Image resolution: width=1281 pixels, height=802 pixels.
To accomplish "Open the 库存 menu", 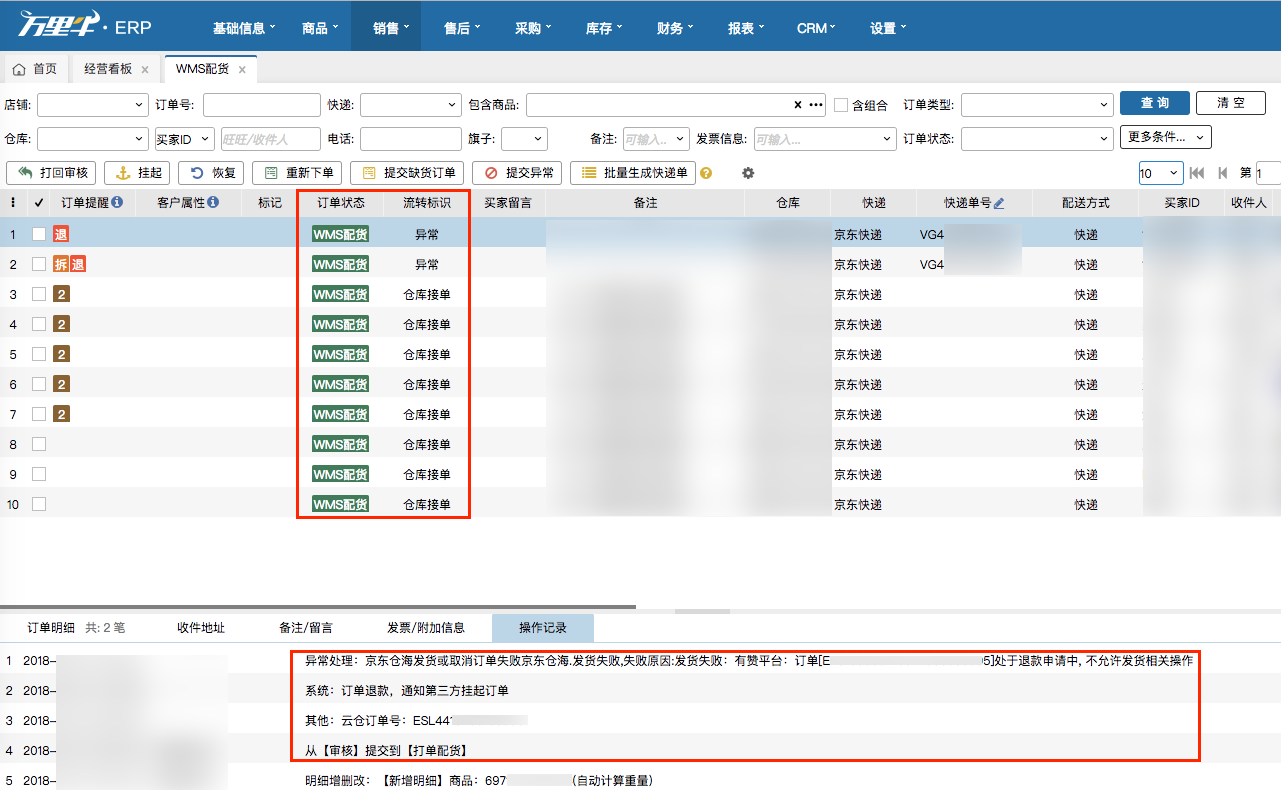I will click(x=604, y=28).
